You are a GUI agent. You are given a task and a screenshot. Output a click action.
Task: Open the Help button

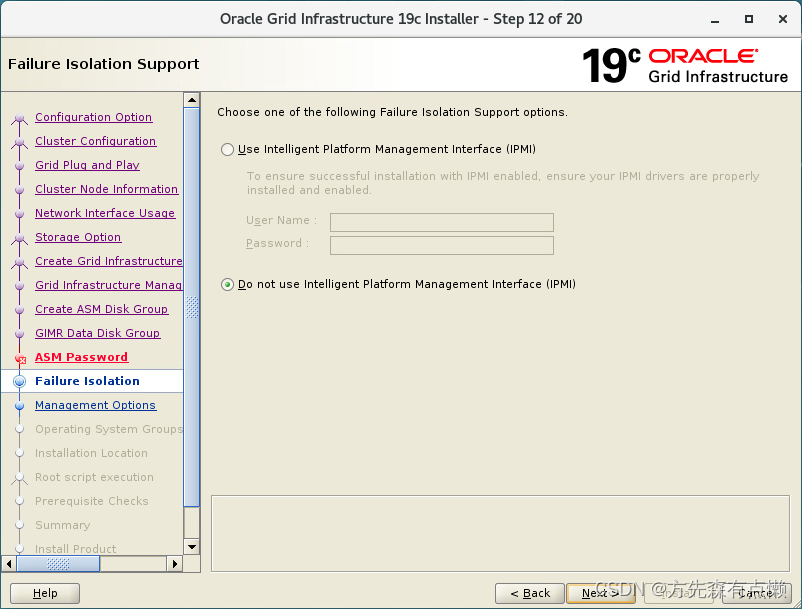point(45,593)
